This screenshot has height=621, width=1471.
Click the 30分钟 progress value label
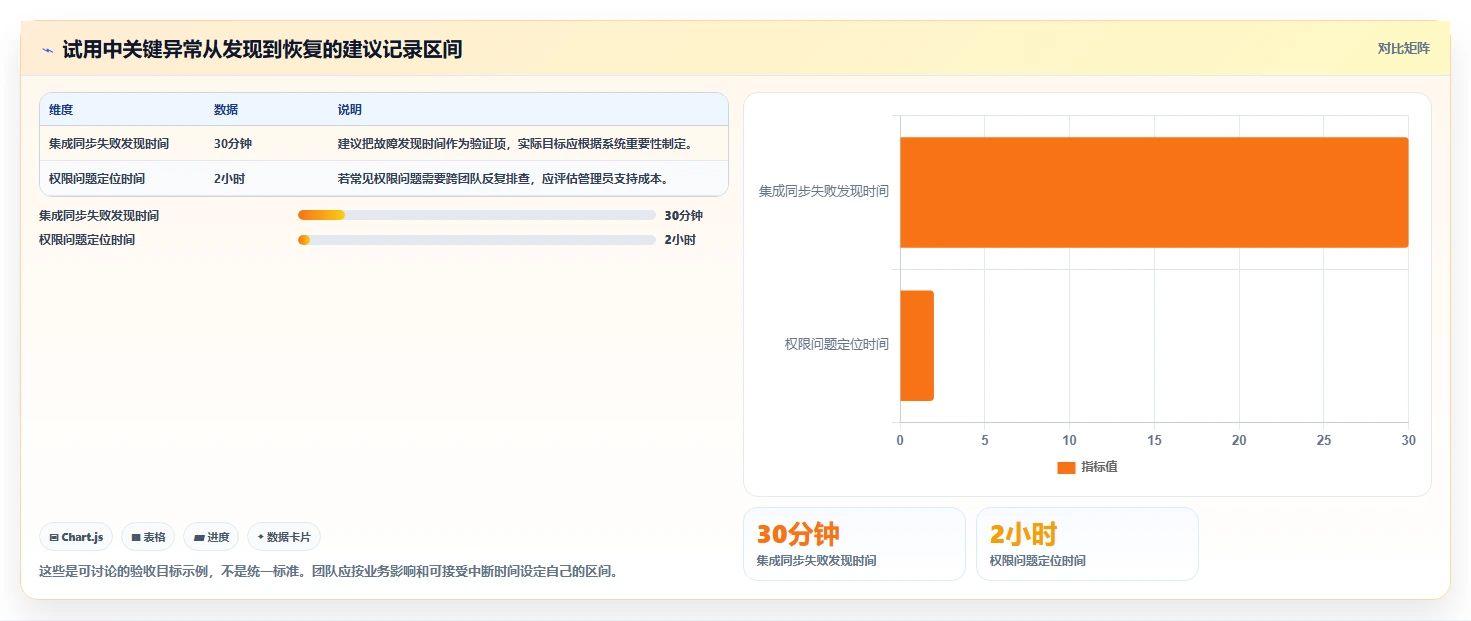coord(684,215)
